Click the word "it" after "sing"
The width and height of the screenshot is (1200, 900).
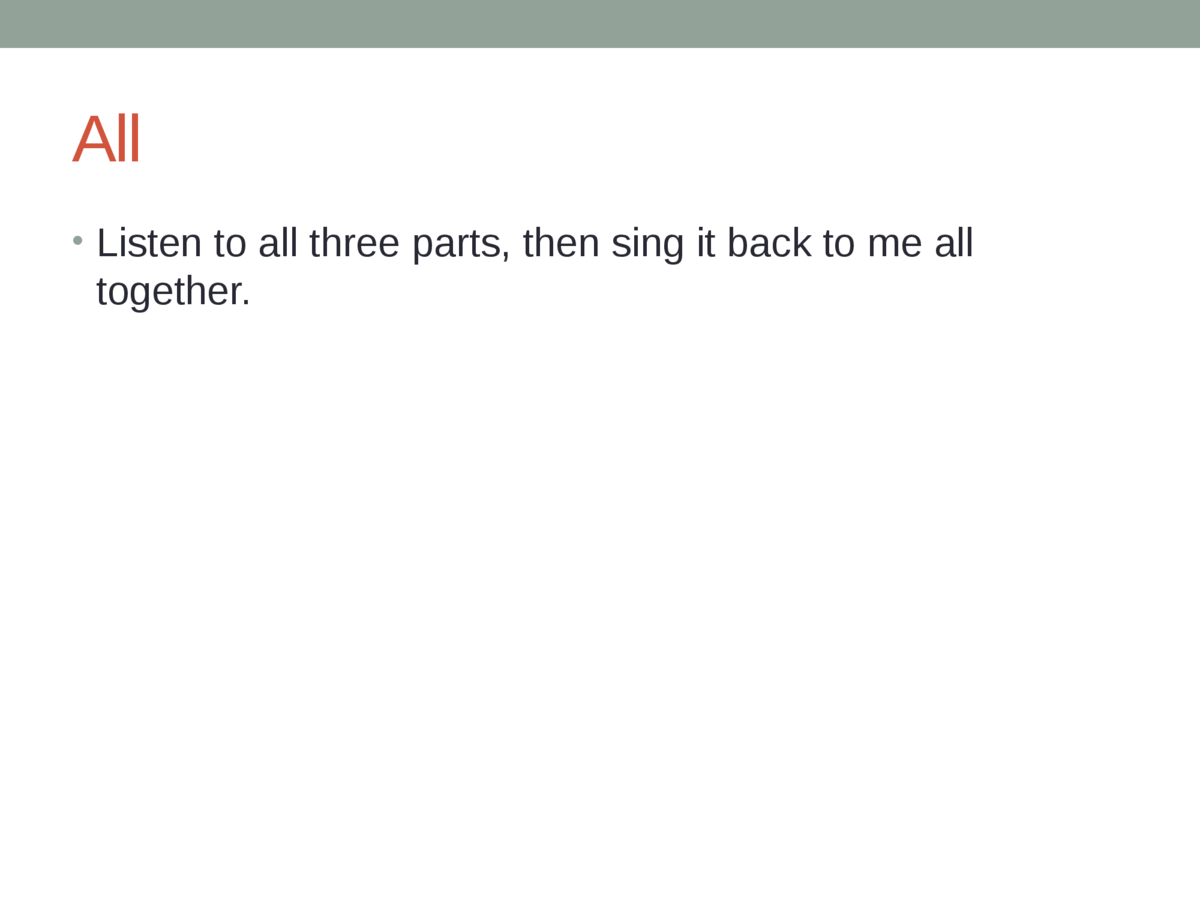point(705,243)
